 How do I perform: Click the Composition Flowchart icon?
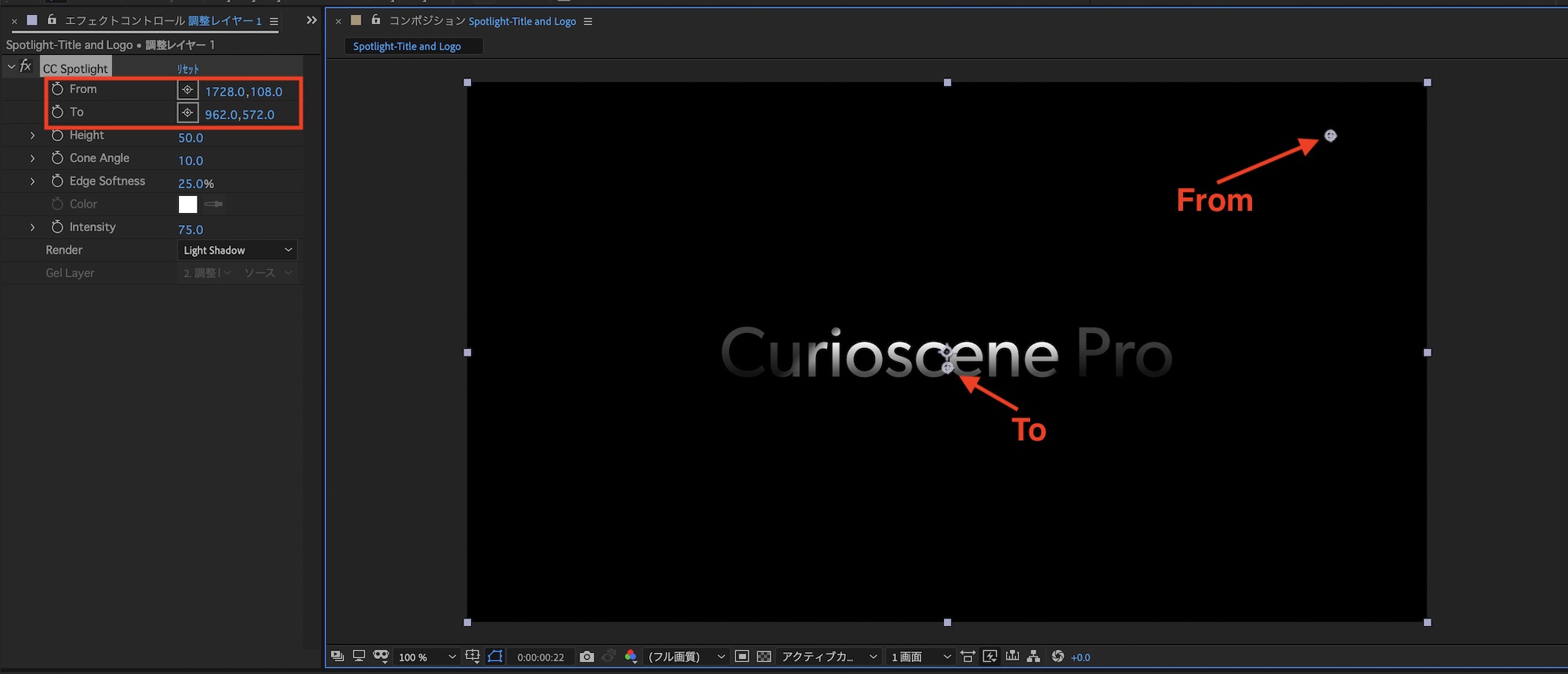(x=1034, y=656)
